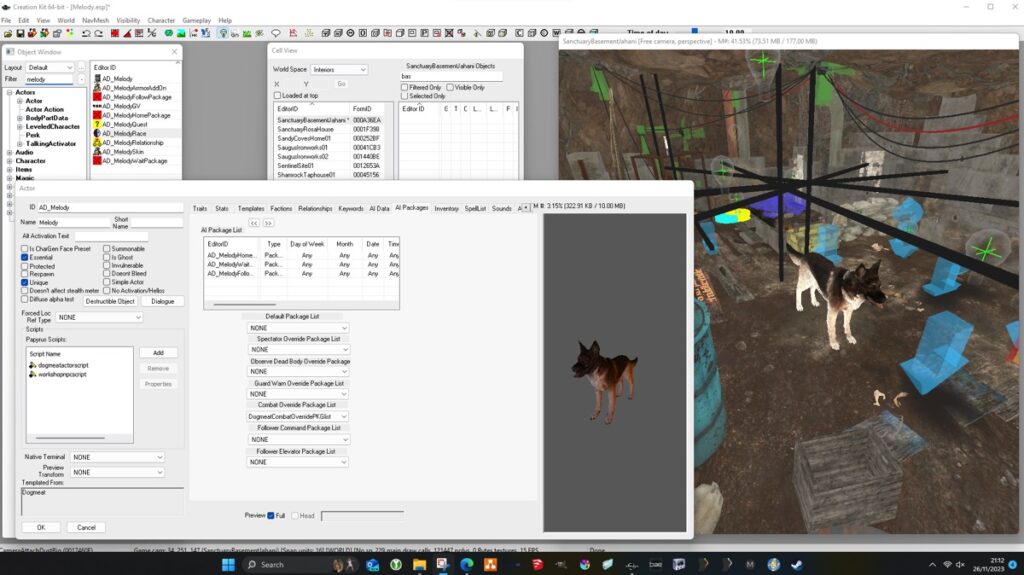This screenshot has height=575, width=1024.
Task: Tick the Summonable checkbox
Action: (x=106, y=249)
